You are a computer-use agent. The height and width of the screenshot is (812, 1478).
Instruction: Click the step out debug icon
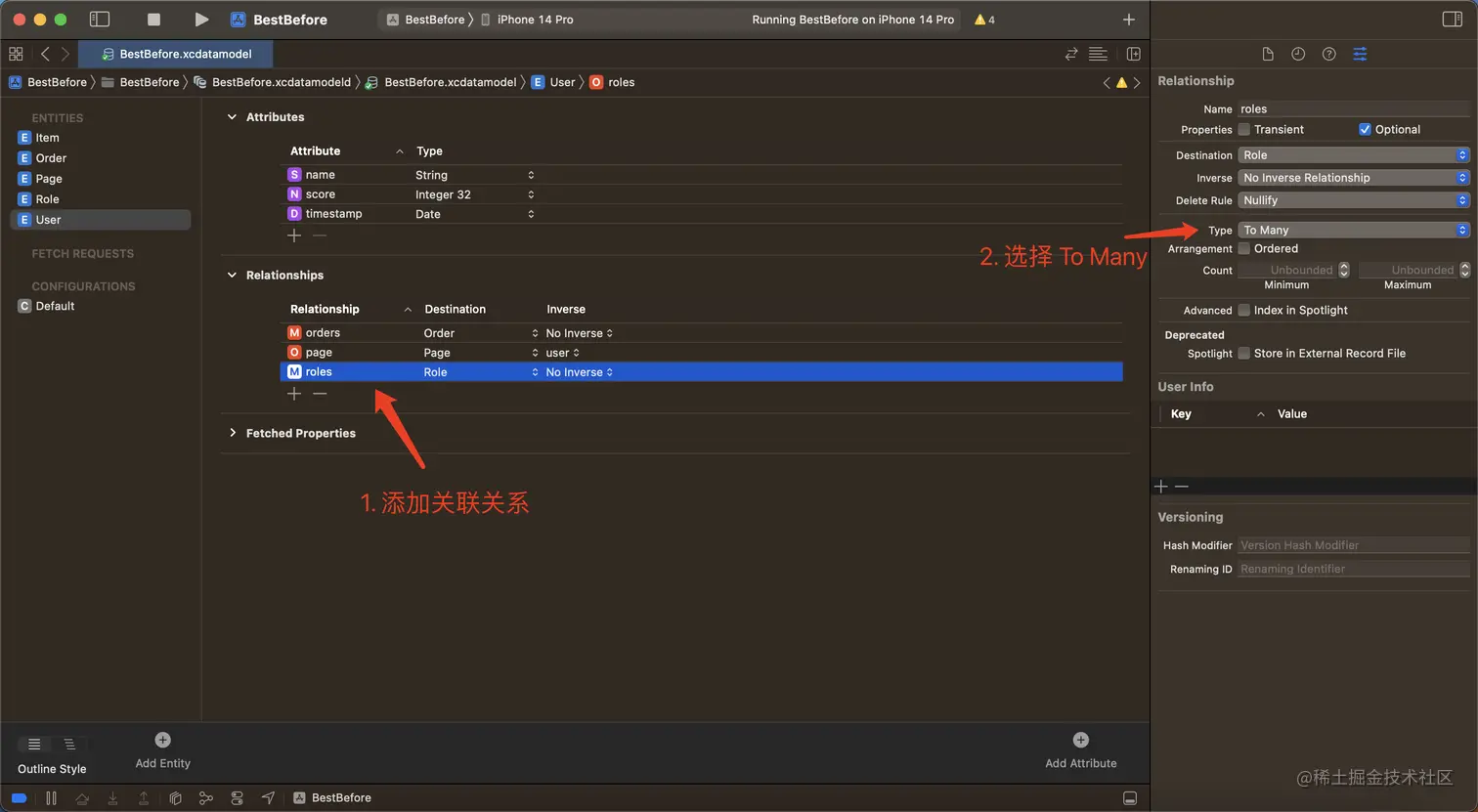[144, 797]
